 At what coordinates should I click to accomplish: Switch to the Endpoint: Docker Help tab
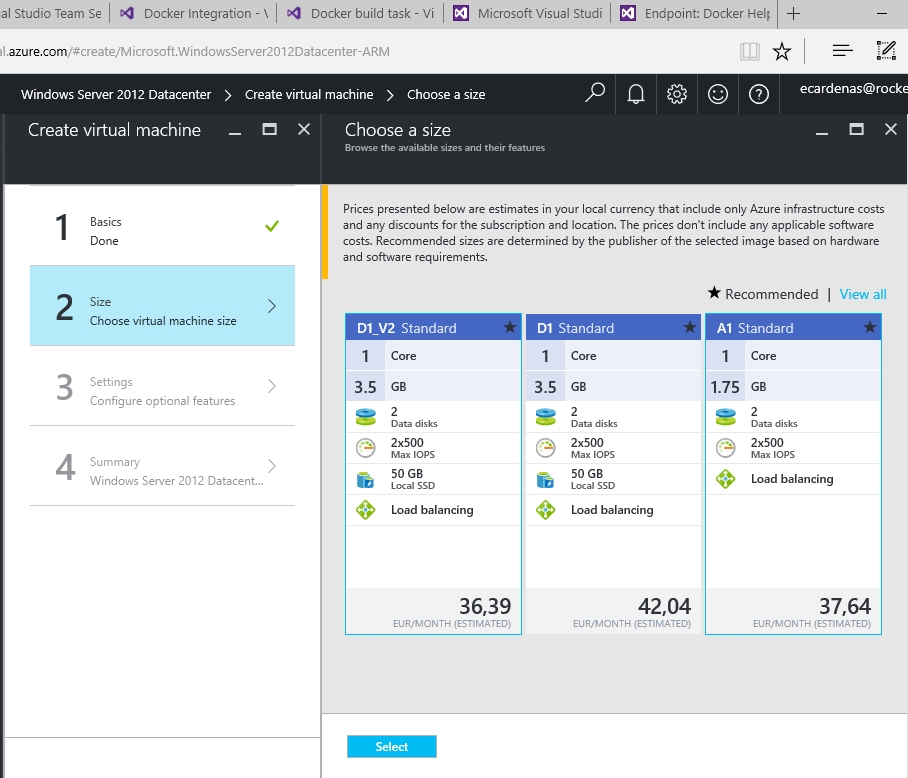(x=694, y=13)
